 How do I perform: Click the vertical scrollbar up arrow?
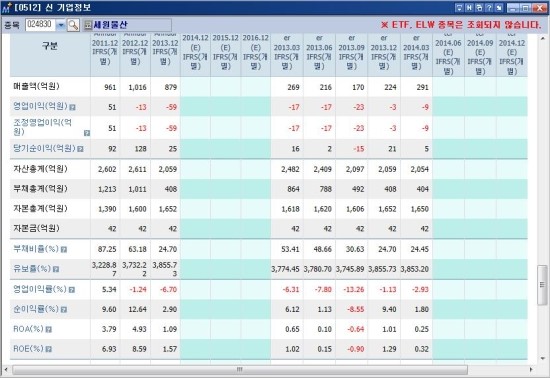(542, 38)
